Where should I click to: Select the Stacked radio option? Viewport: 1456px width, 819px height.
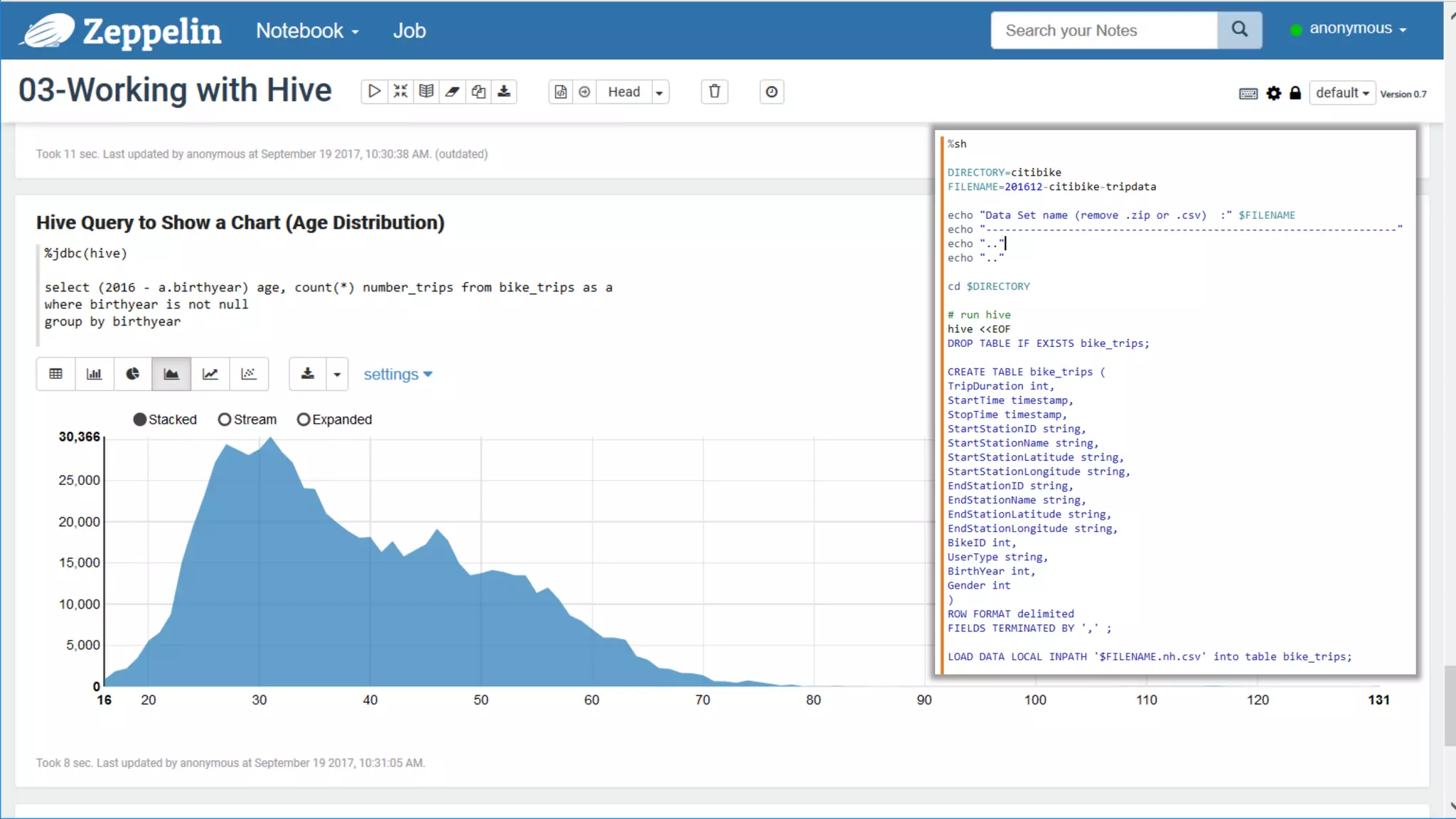tap(140, 419)
